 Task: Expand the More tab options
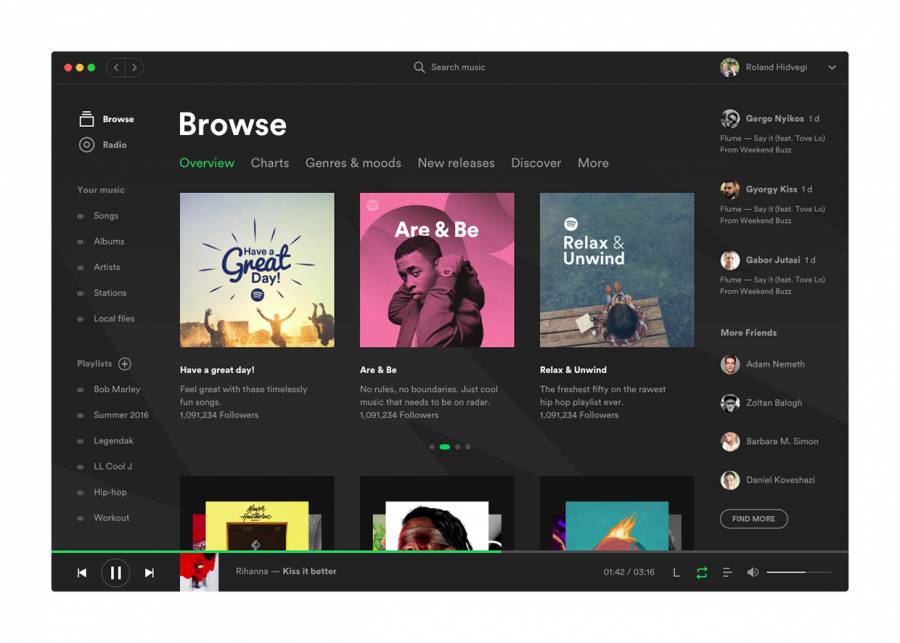[x=593, y=163]
